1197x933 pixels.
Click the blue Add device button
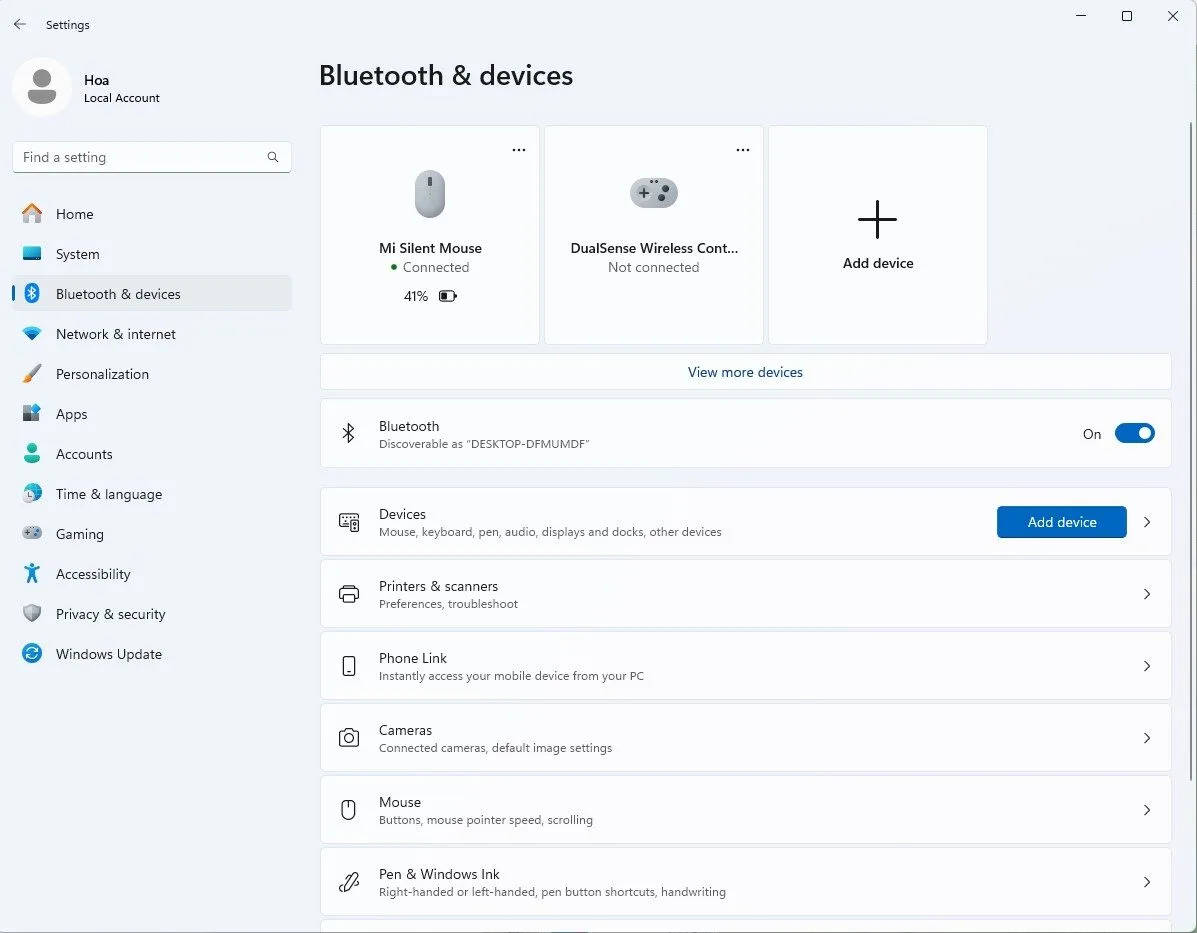tap(1061, 522)
